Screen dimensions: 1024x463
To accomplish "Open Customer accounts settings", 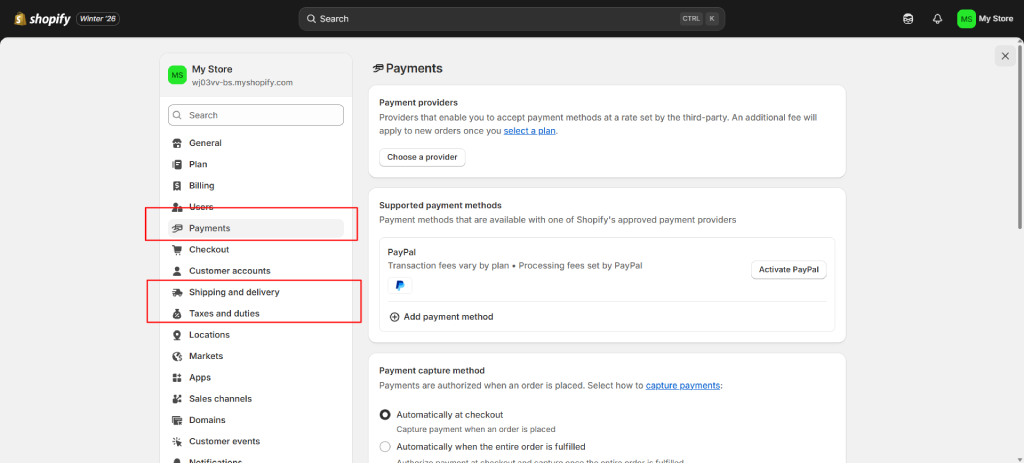I will pos(255,271).
